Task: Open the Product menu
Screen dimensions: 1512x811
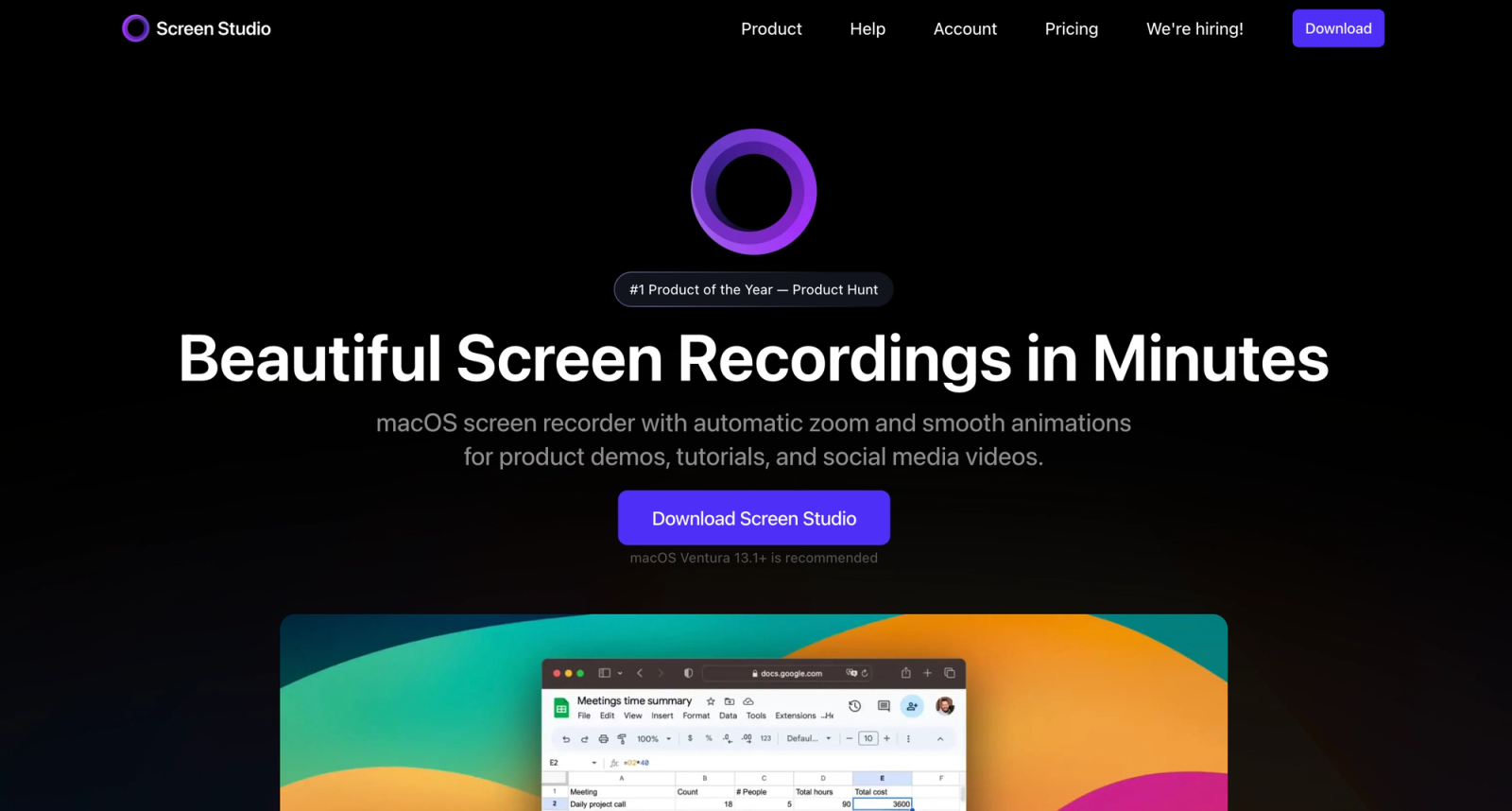Action: click(771, 29)
